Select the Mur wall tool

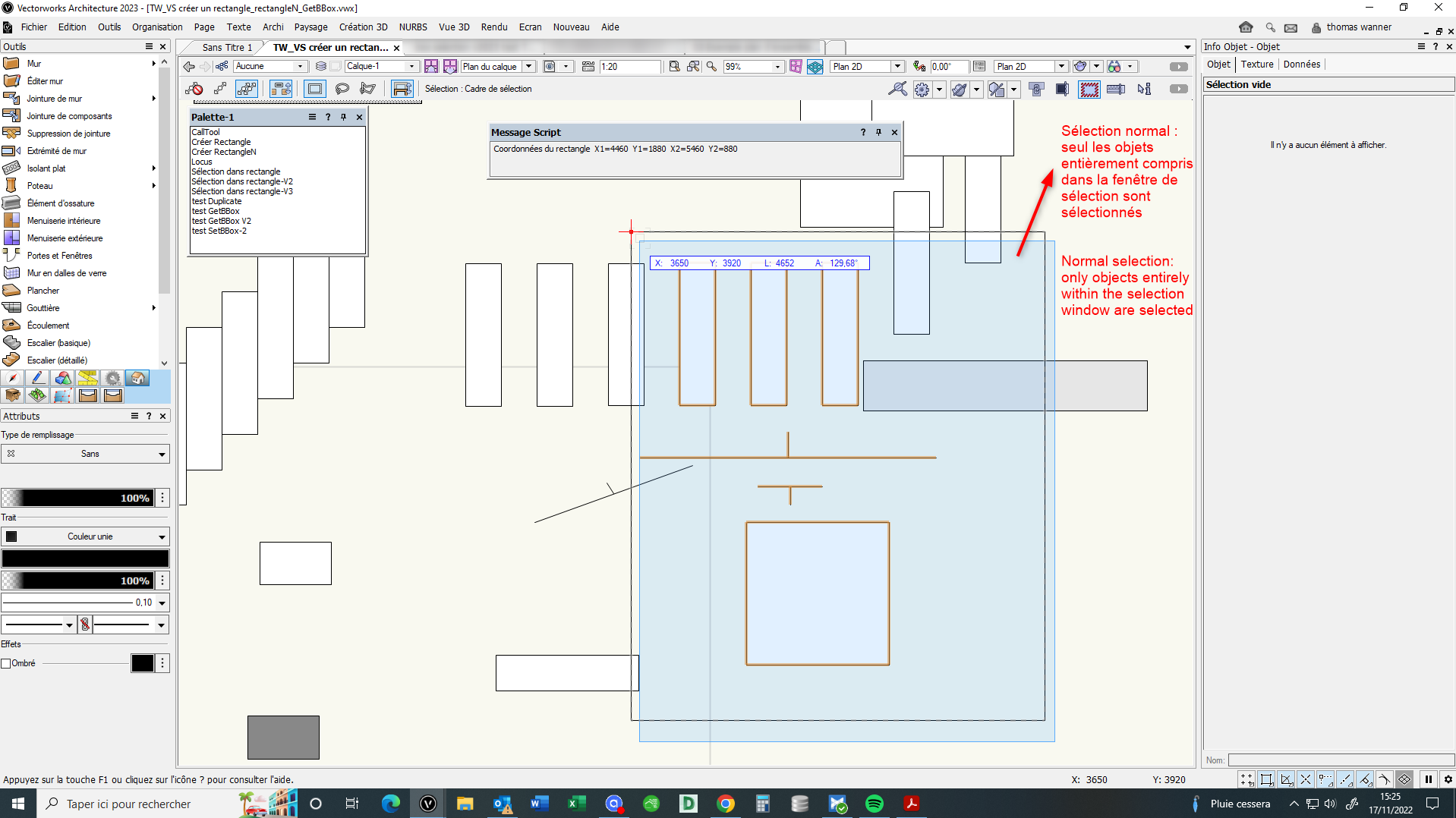[34, 64]
